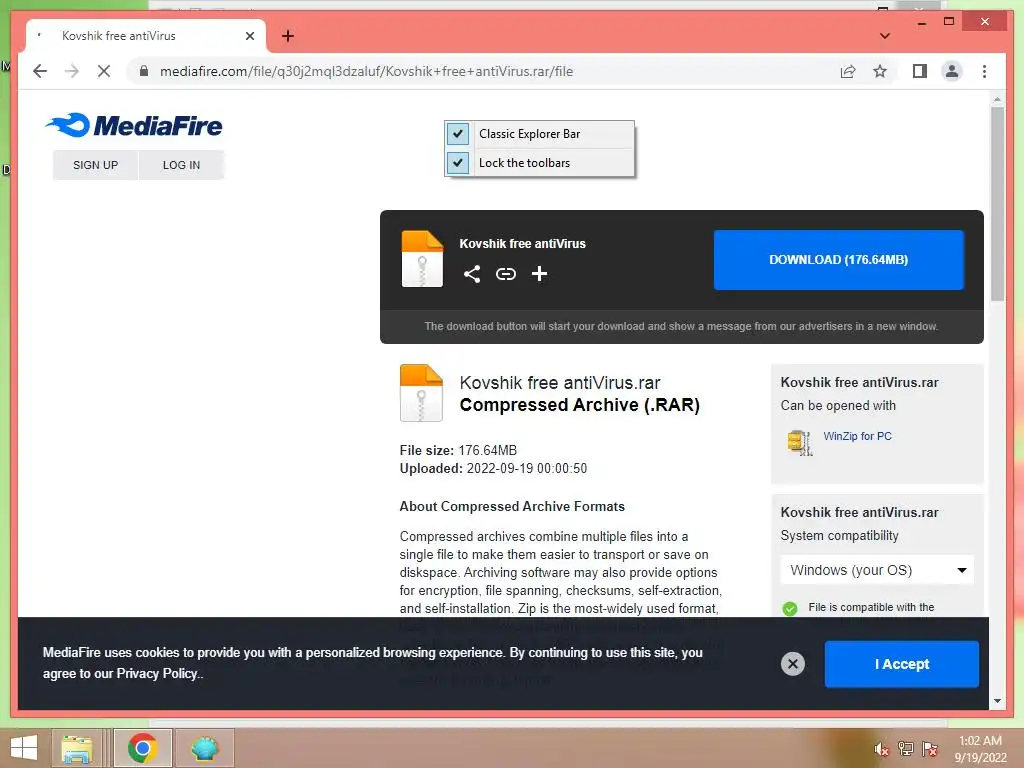Accept cookies with I Accept button

tap(902, 664)
